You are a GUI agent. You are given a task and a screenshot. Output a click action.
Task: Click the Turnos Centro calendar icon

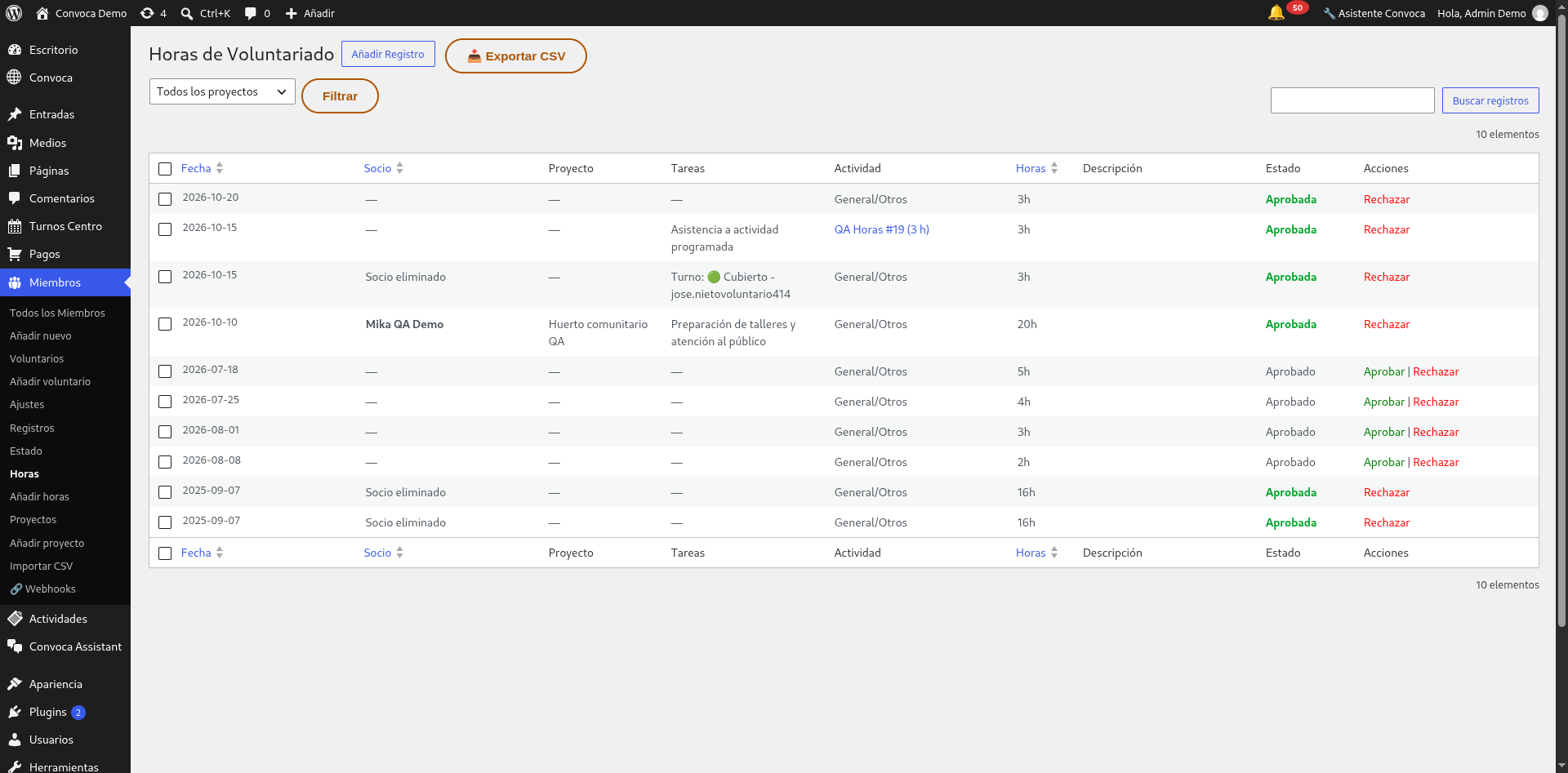pyautogui.click(x=15, y=226)
